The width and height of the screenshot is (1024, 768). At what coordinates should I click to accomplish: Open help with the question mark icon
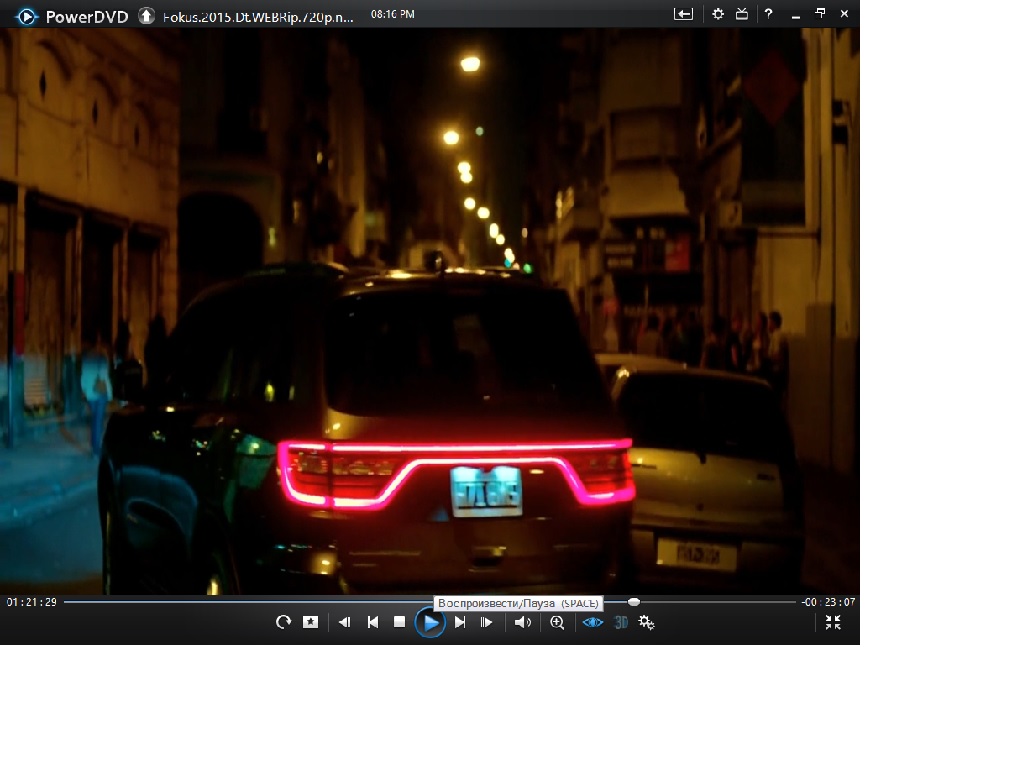click(x=769, y=14)
